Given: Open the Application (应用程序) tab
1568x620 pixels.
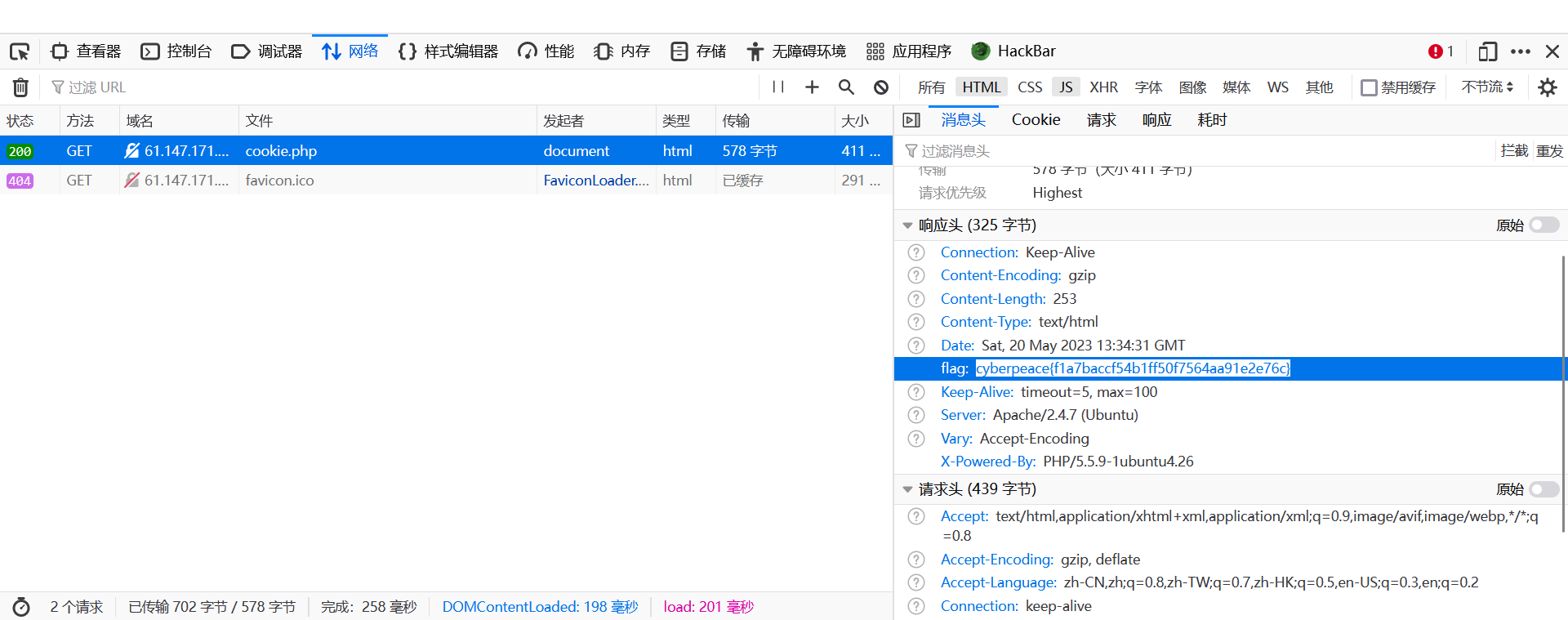Looking at the screenshot, I should tap(908, 51).
